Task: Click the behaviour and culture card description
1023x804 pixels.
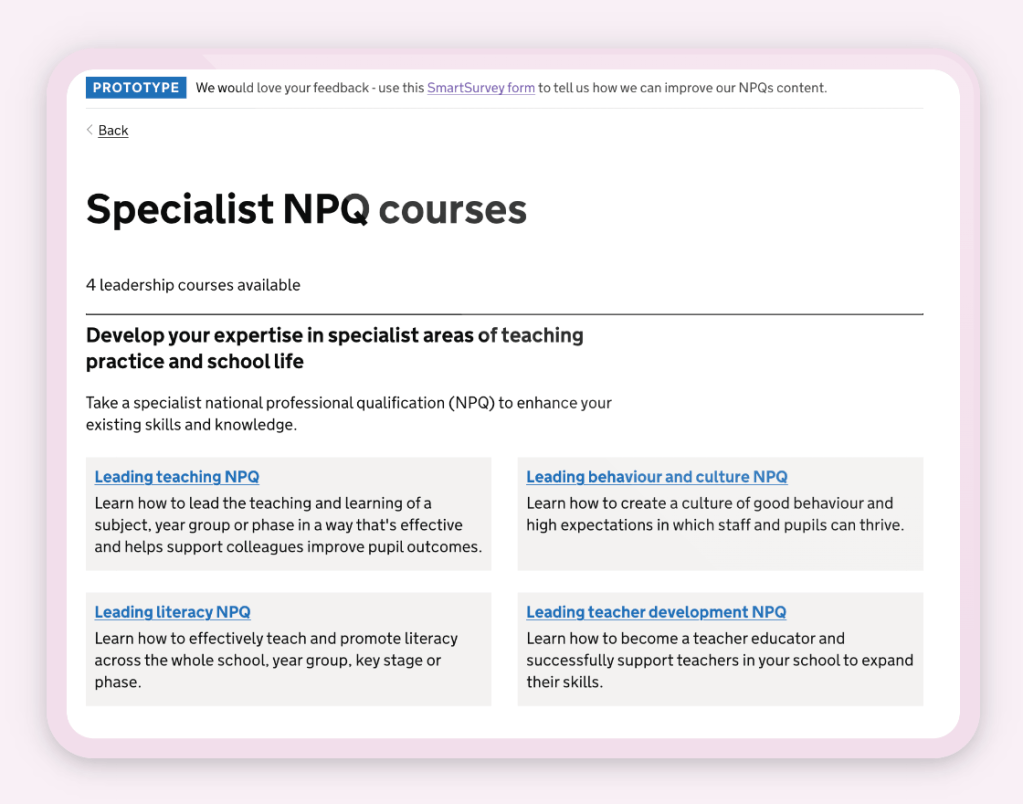Action: [714, 514]
